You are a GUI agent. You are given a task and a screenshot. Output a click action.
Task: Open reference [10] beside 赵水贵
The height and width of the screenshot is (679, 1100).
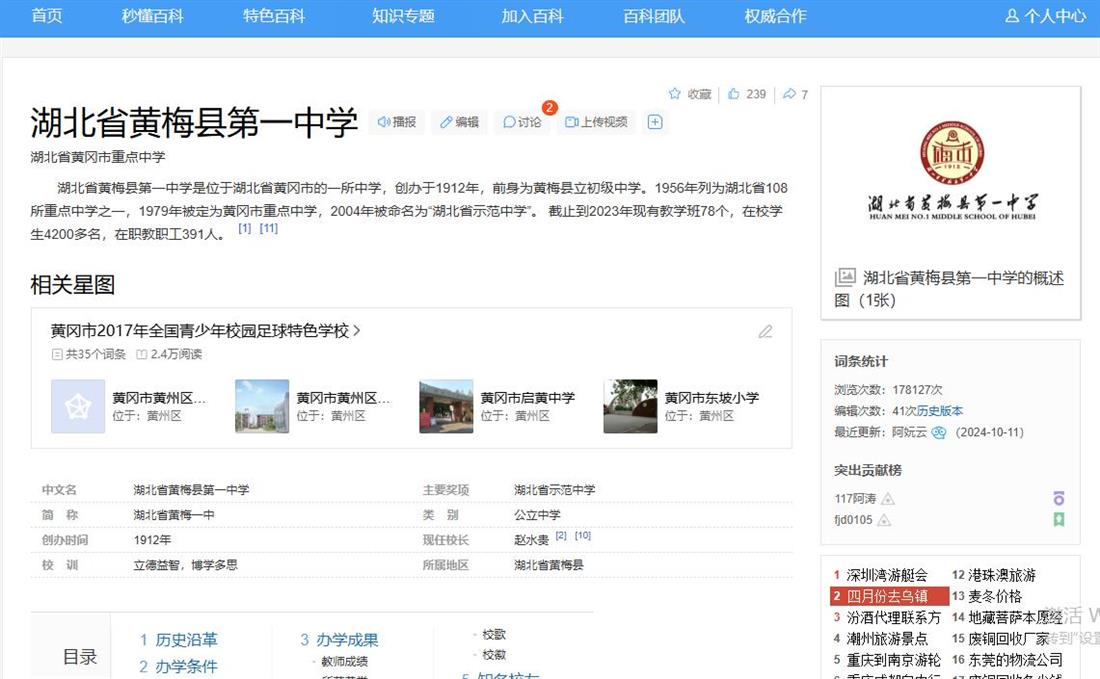583,535
